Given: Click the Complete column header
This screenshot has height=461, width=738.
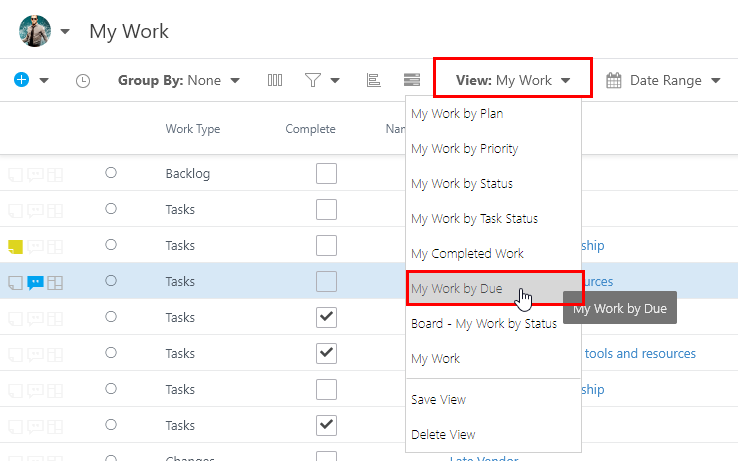Looking at the screenshot, I should tap(310, 129).
